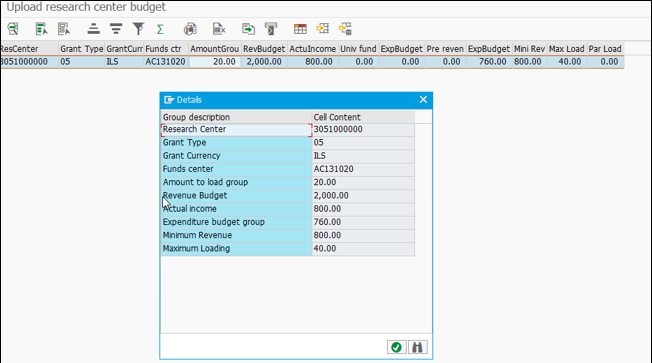Viewport: 652px width, 363px height.
Task: Select the Minimum Revenue row in Details
Action: [x=236, y=236]
